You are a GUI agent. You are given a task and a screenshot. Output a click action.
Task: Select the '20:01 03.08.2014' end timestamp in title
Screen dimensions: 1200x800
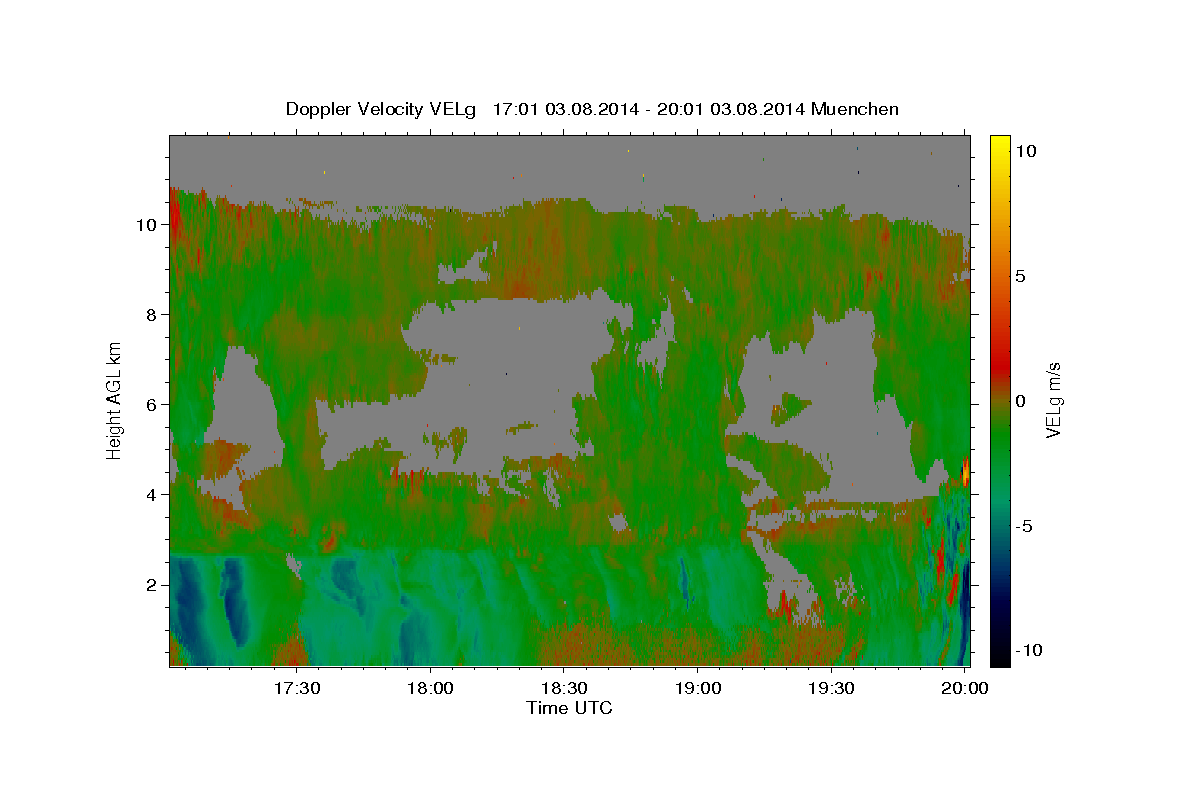(729, 109)
